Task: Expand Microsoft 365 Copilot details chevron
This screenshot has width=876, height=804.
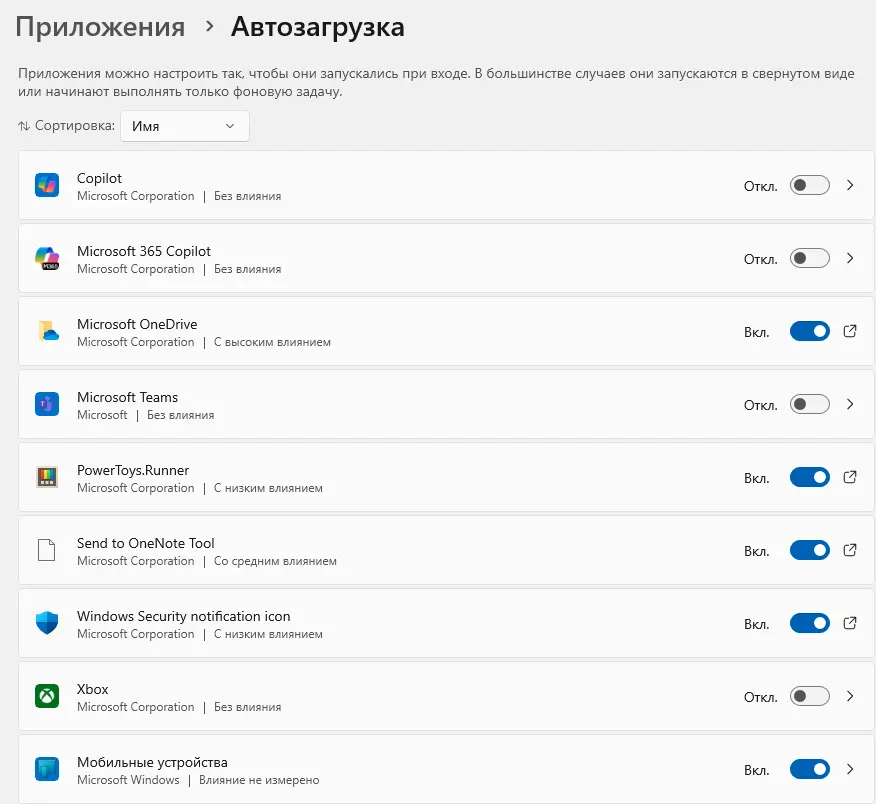Action: [850, 258]
